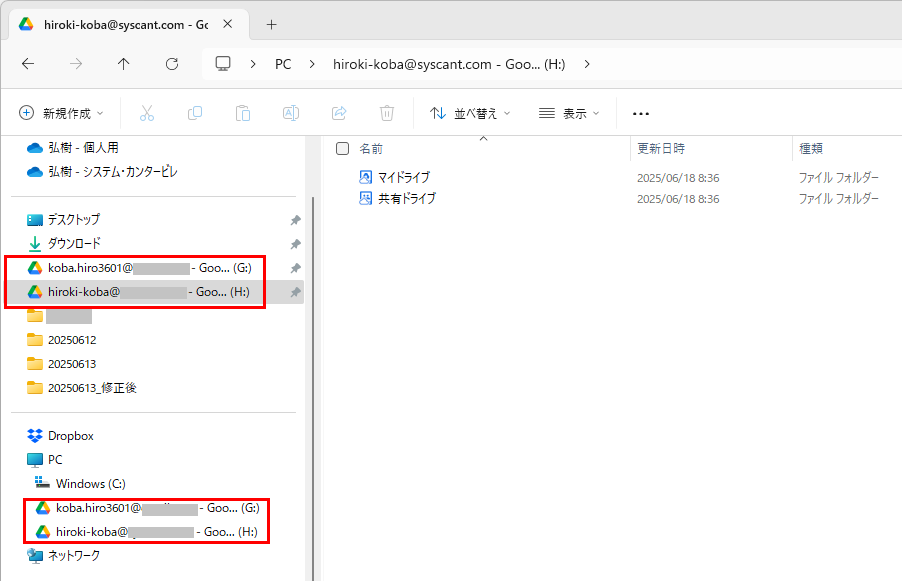
Task: Refresh the current folder view
Action: click(x=172, y=64)
